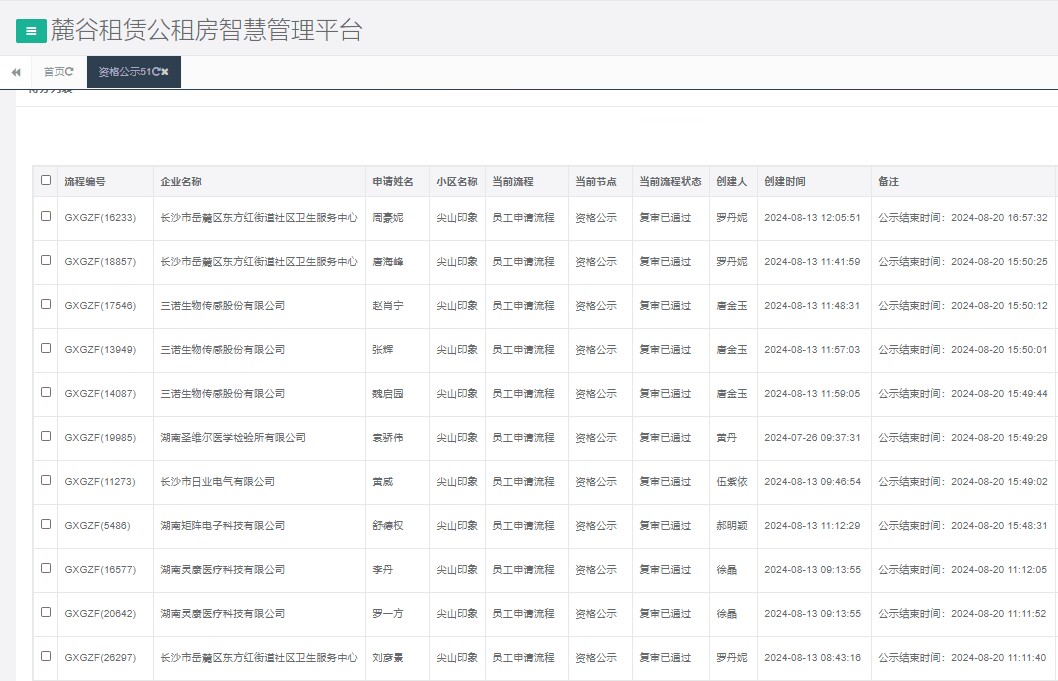Switch to the 首页 tab
The height and width of the screenshot is (681, 1058).
55,71
